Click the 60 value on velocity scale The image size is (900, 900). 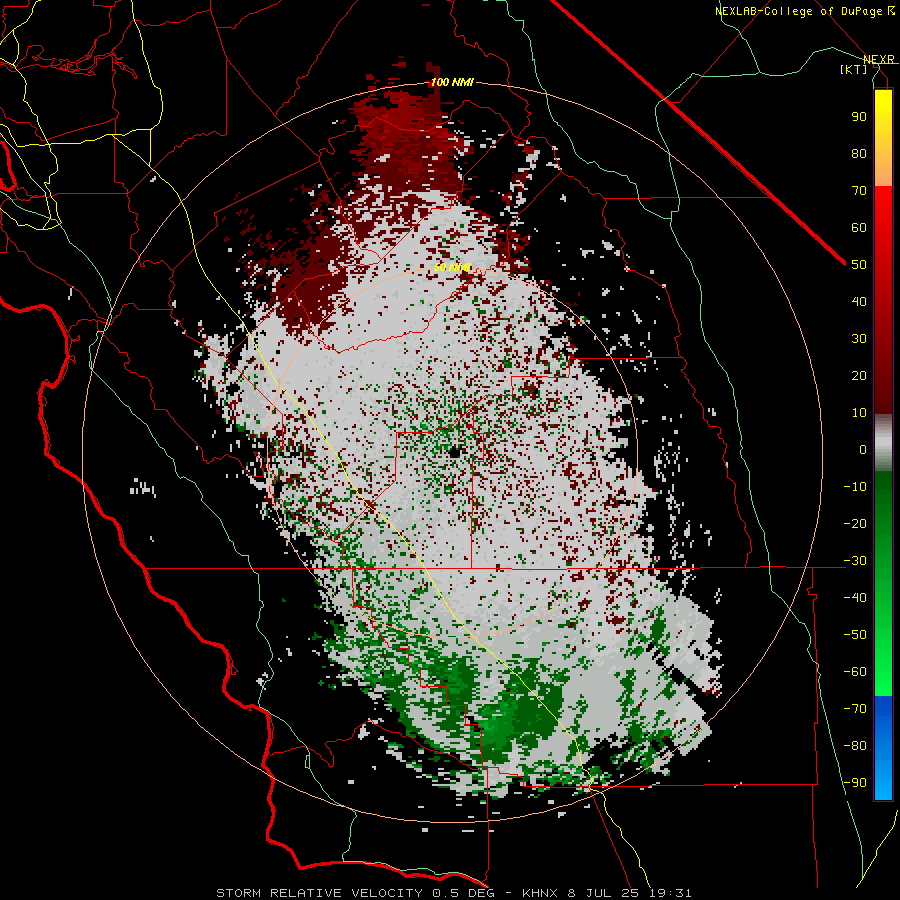(859, 227)
